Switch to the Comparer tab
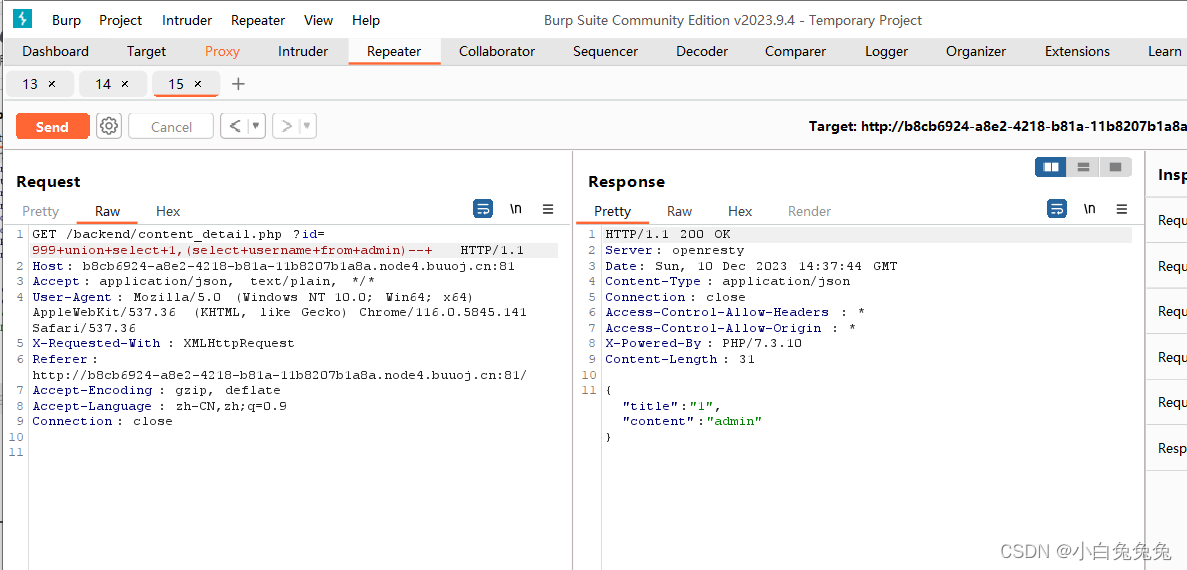1187x570 pixels. [x=795, y=51]
